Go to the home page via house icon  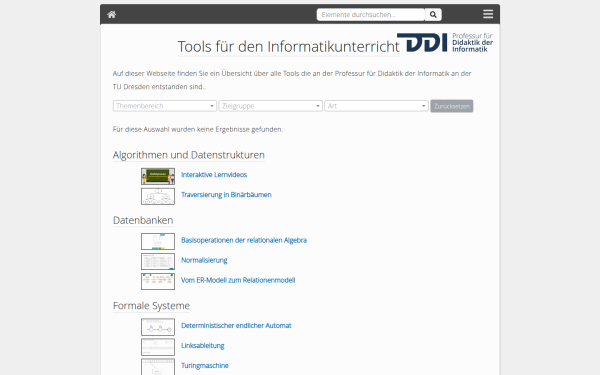(111, 15)
